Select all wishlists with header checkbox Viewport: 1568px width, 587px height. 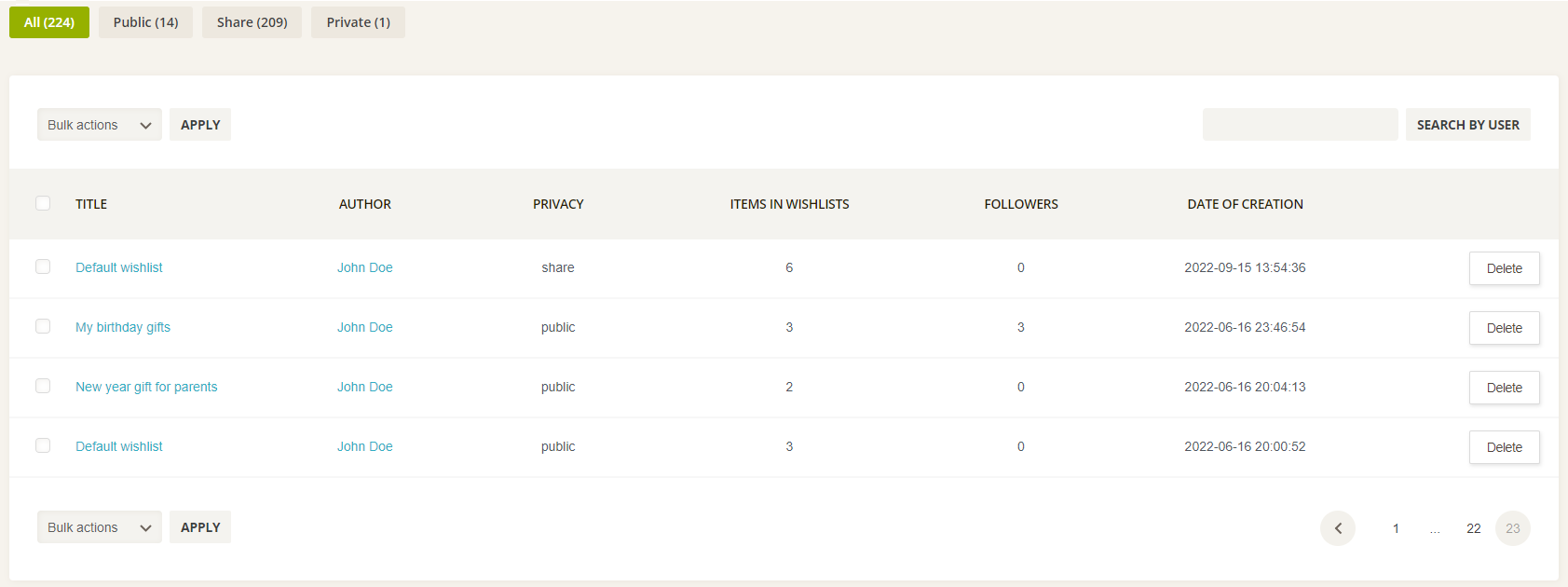tap(43, 203)
